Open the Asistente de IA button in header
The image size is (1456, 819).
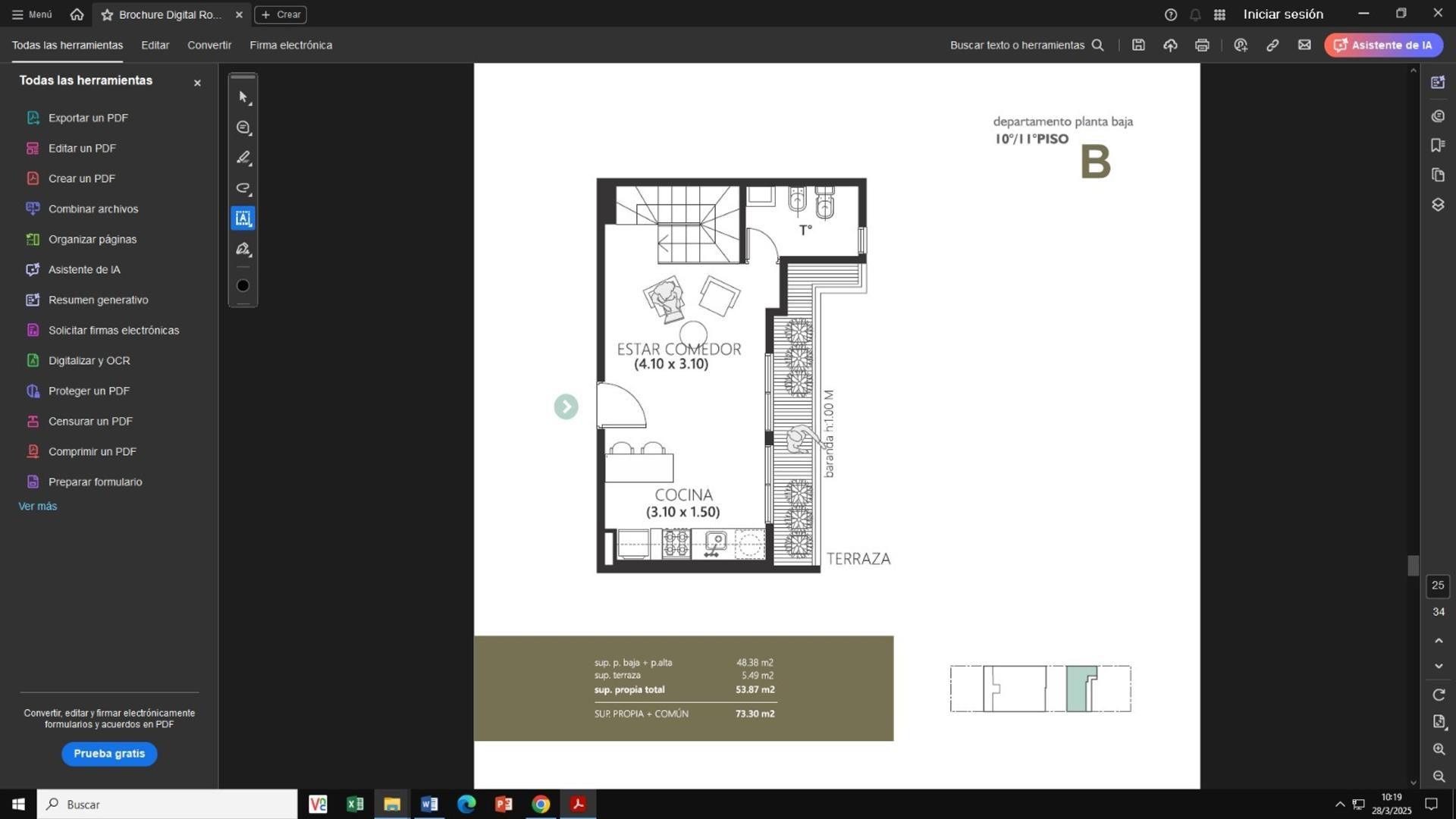(x=1384, y=45)
